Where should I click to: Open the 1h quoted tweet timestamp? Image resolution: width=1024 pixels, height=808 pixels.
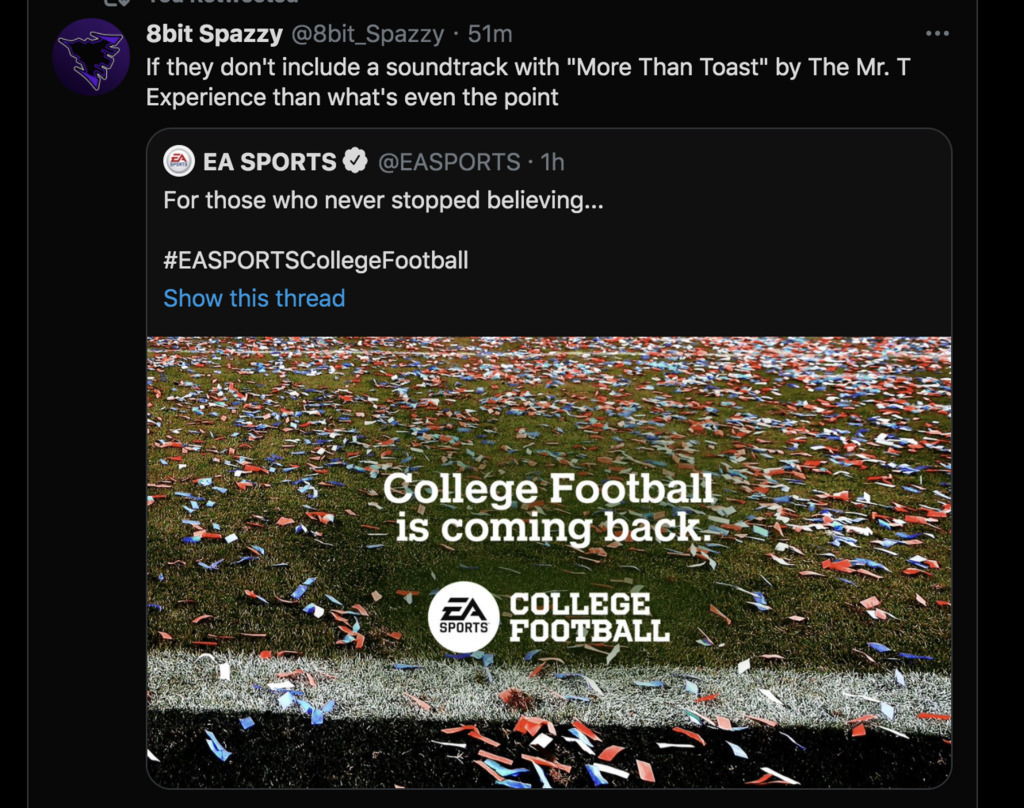point(553,161)
